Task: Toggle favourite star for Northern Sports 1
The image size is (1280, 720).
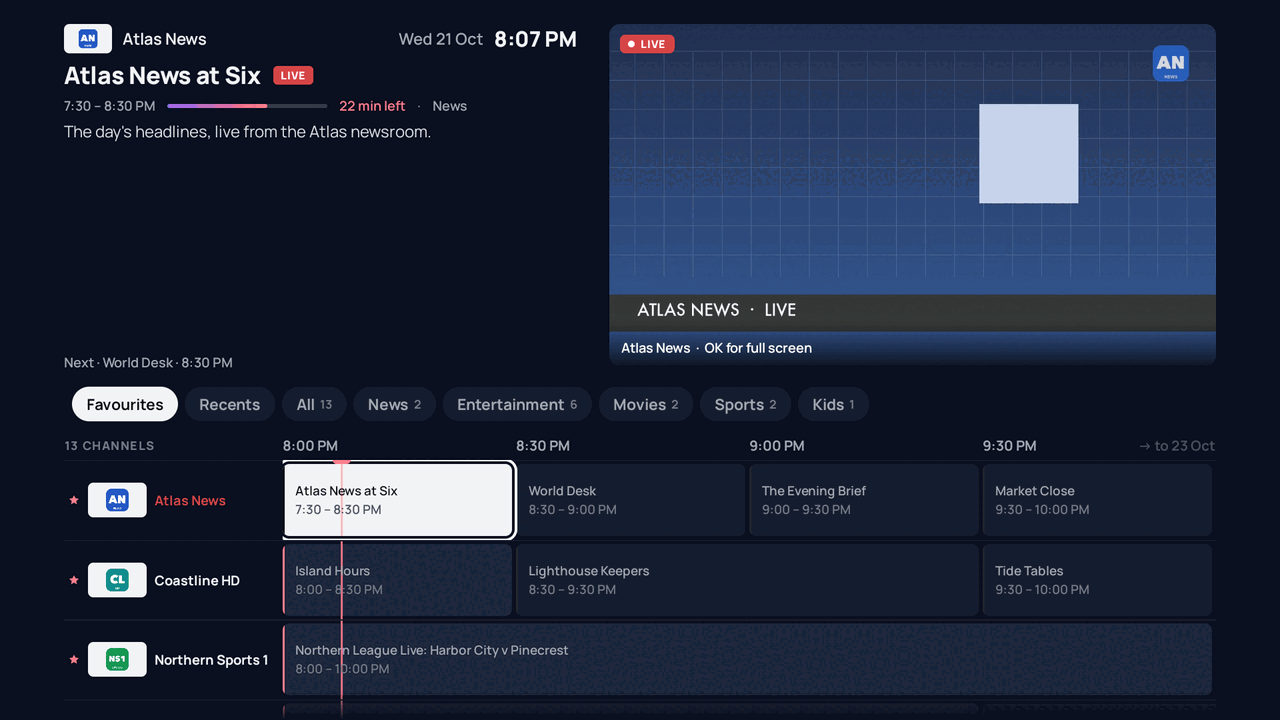Action: [x=73, y=660]
